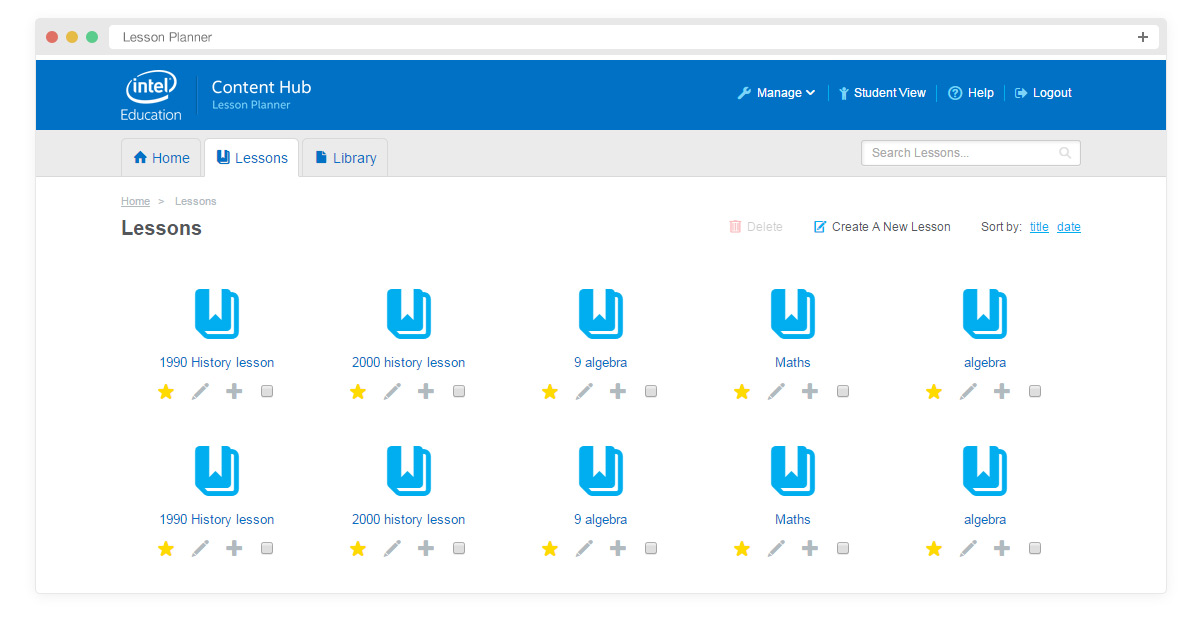Toggle favorite star on top-row 2000 history lesson
This screenshot has width=1200, height=627.
358,391
